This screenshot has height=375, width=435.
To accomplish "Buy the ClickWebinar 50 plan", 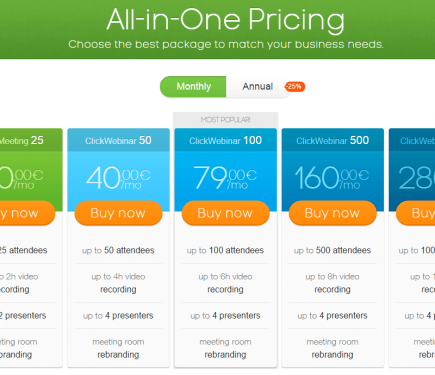I will (118, 213).
